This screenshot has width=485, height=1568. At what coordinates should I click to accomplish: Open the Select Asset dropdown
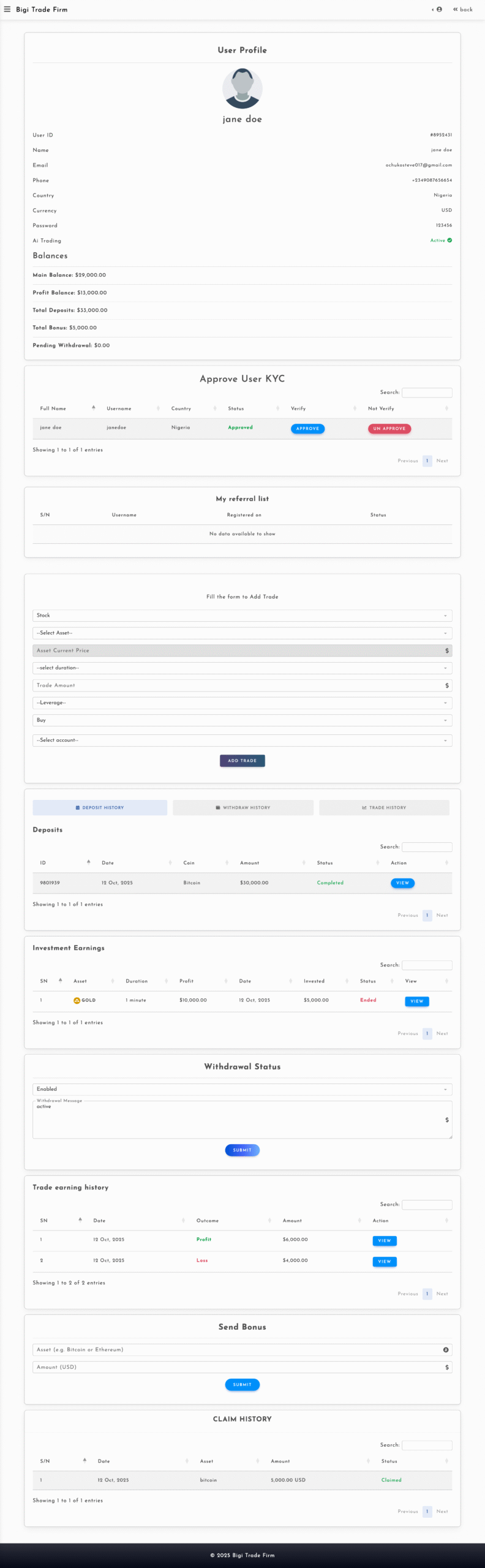pos(242,633)
